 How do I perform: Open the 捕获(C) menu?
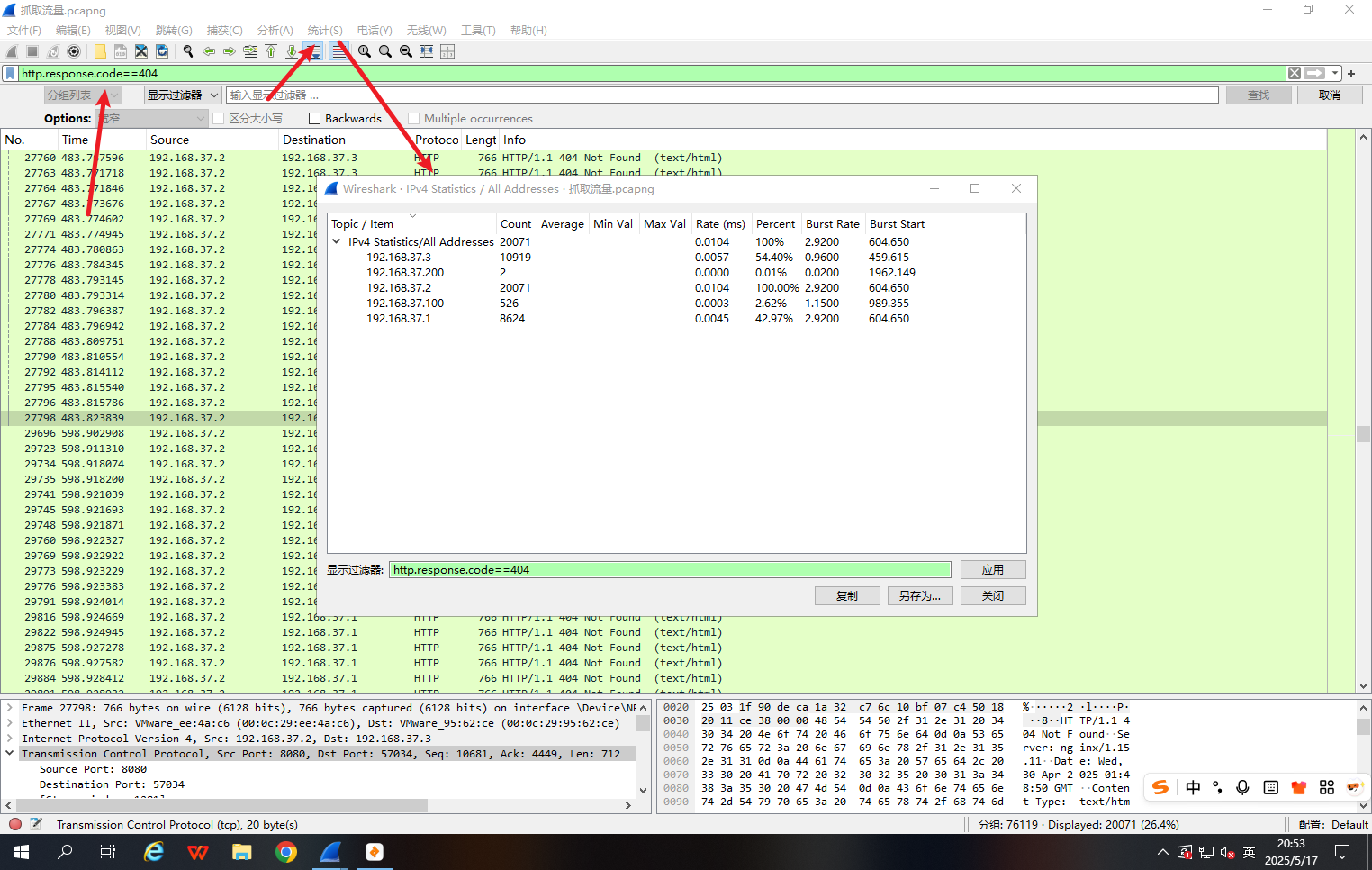point(225,31)
